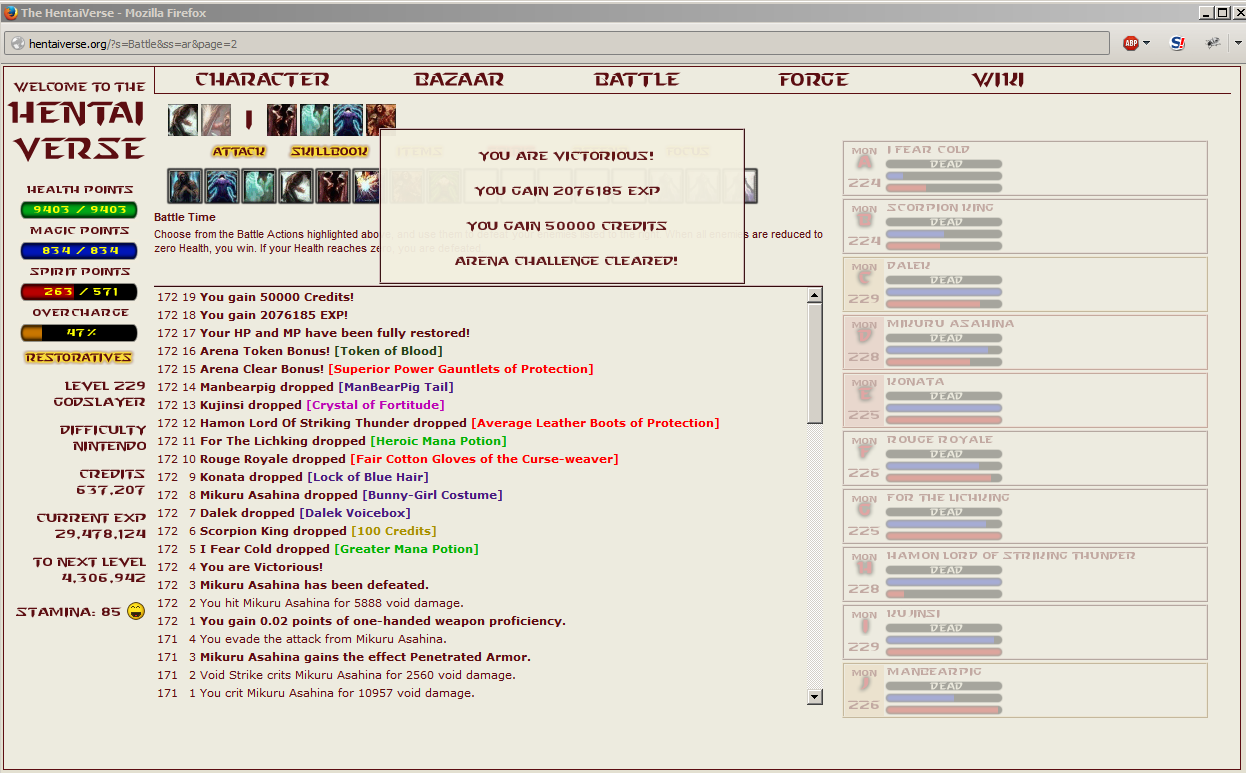Select Hamon Lord of Striking Thunder panel

click(1025, 574)
